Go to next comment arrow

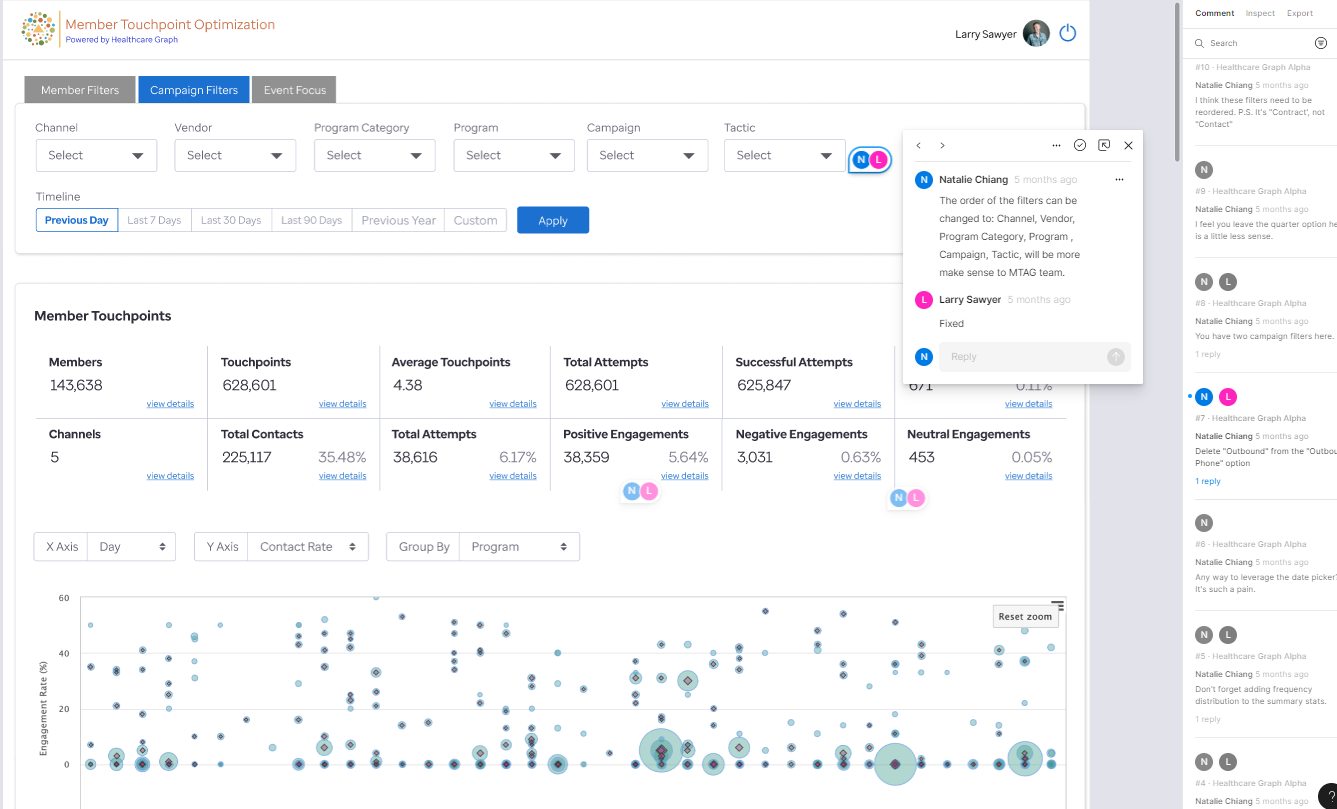[x=942, y=146]
